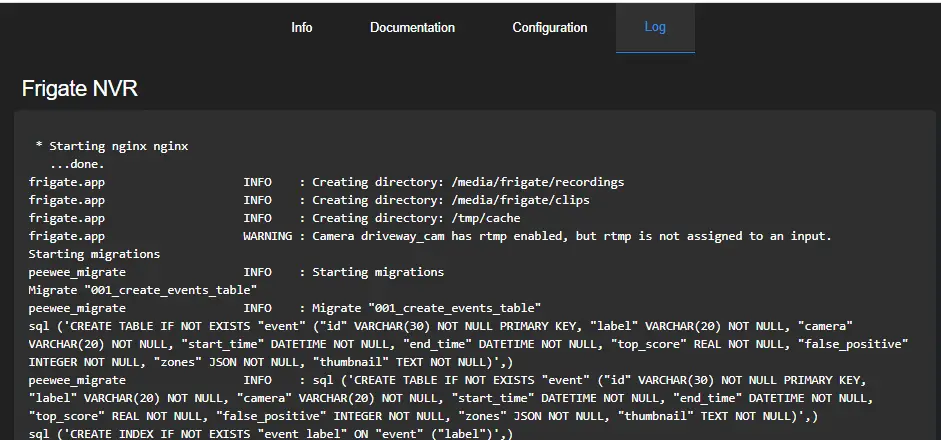Viewport: 941px width, 440px height.
Task: Switch to the Documentation tab
Action: [x=412, y=28]
